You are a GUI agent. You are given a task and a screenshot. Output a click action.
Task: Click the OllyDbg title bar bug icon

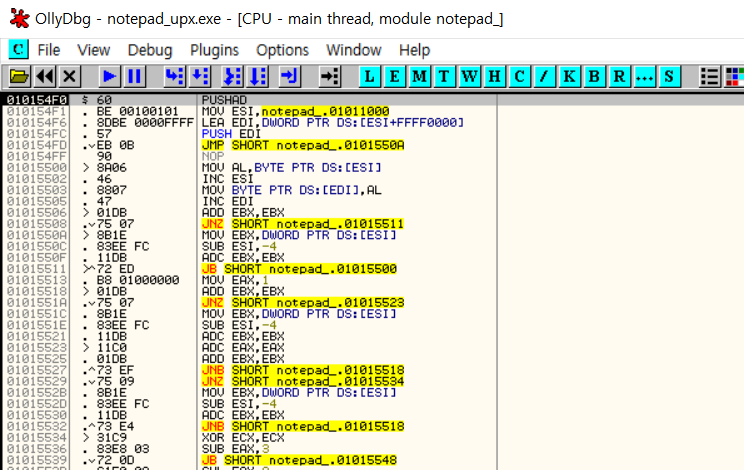pos(19,18)
